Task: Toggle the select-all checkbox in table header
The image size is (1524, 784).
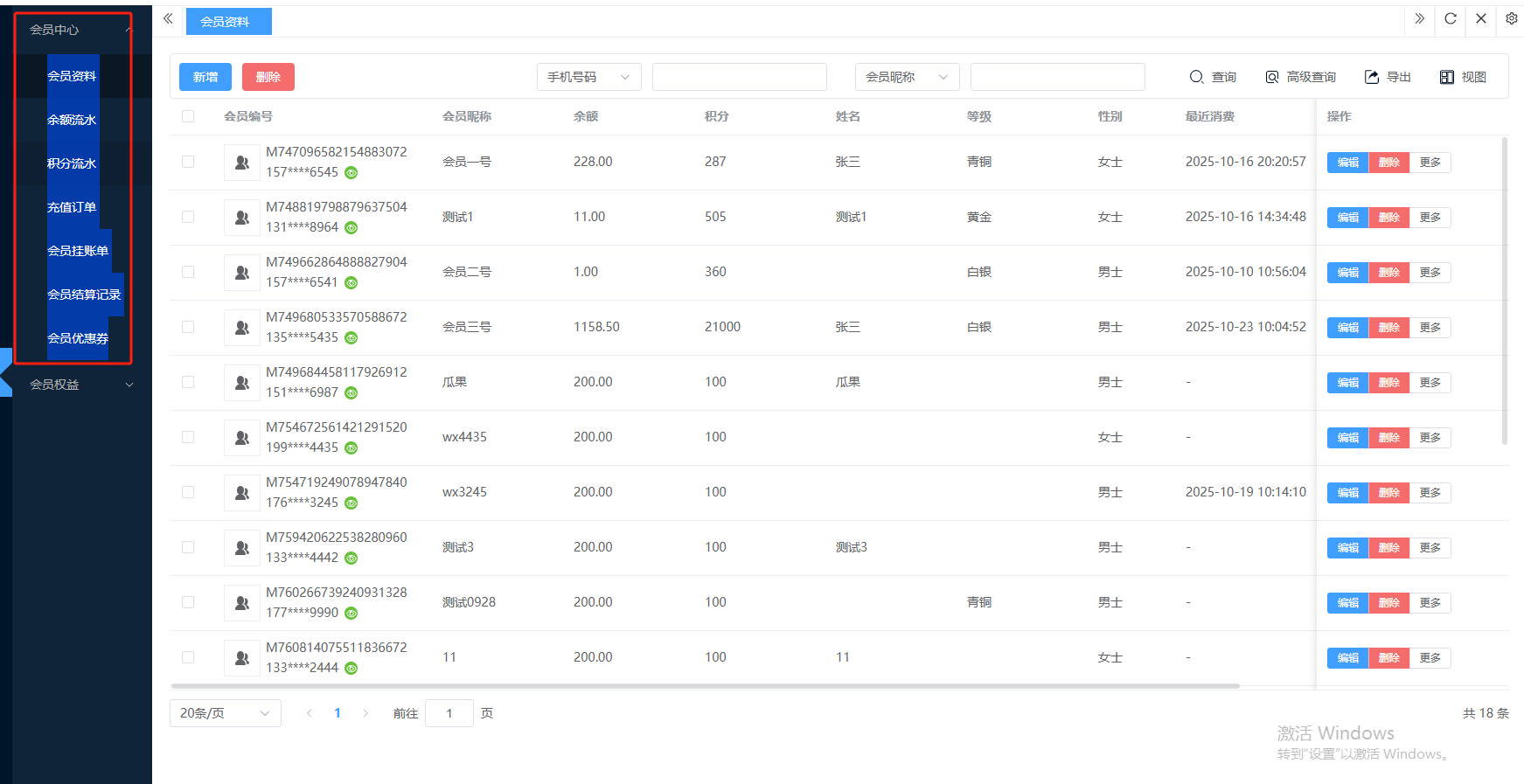Action: pyautogui.click(x=188, y=116)
